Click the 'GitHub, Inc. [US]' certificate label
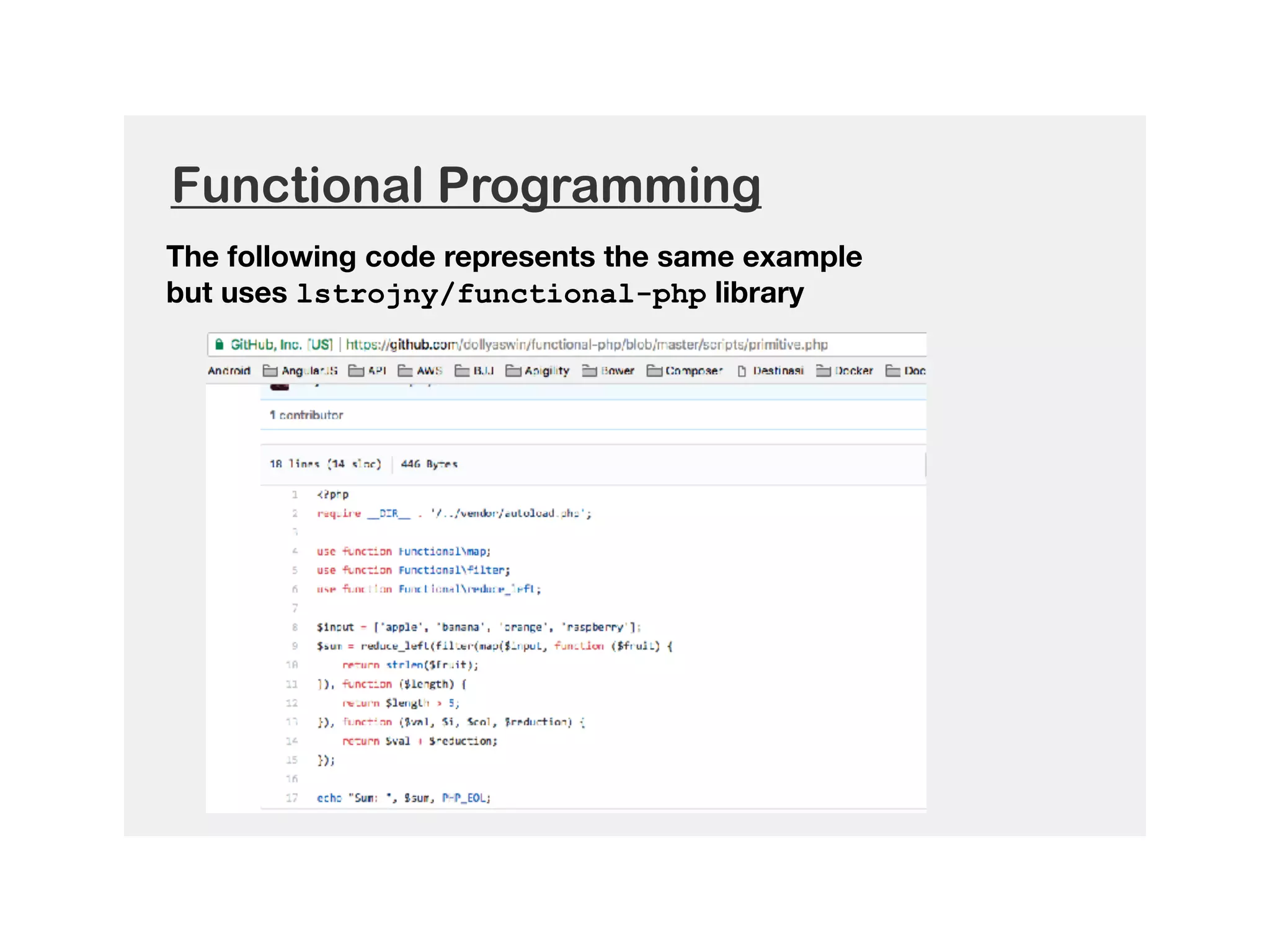 282,344
